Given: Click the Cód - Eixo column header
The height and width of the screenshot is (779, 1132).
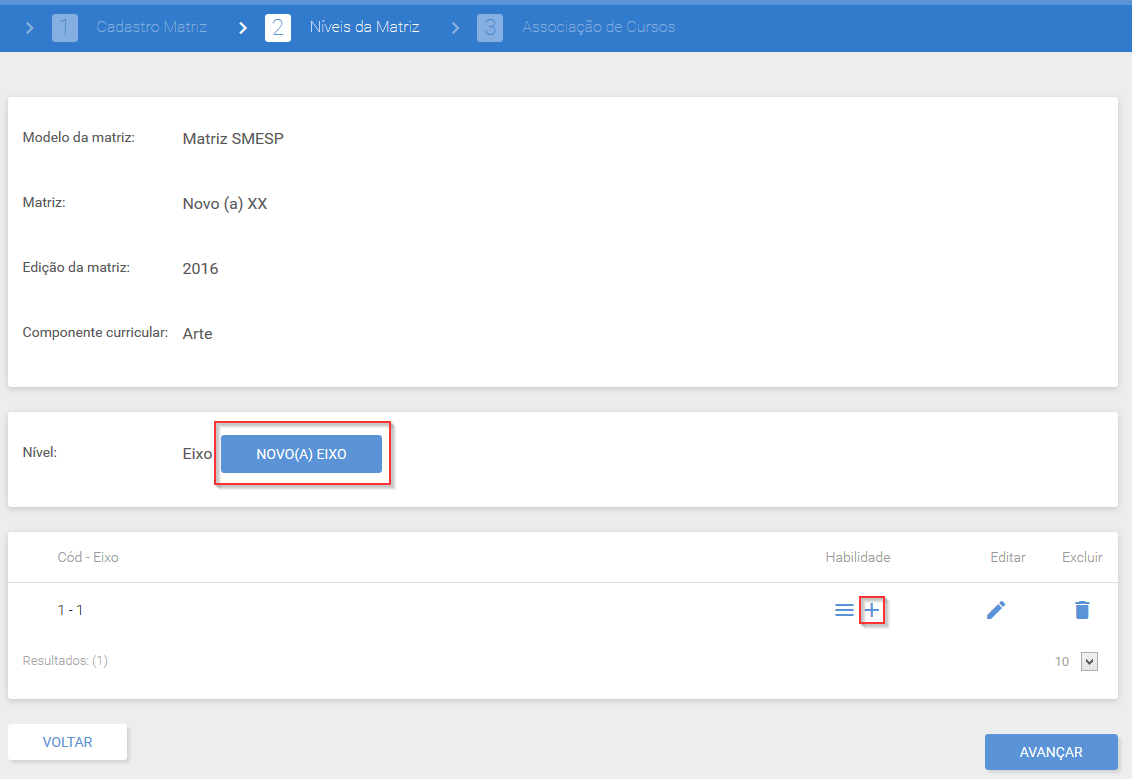Looking at the screenshot, I should pyautogui.click(x=88, y=557).
